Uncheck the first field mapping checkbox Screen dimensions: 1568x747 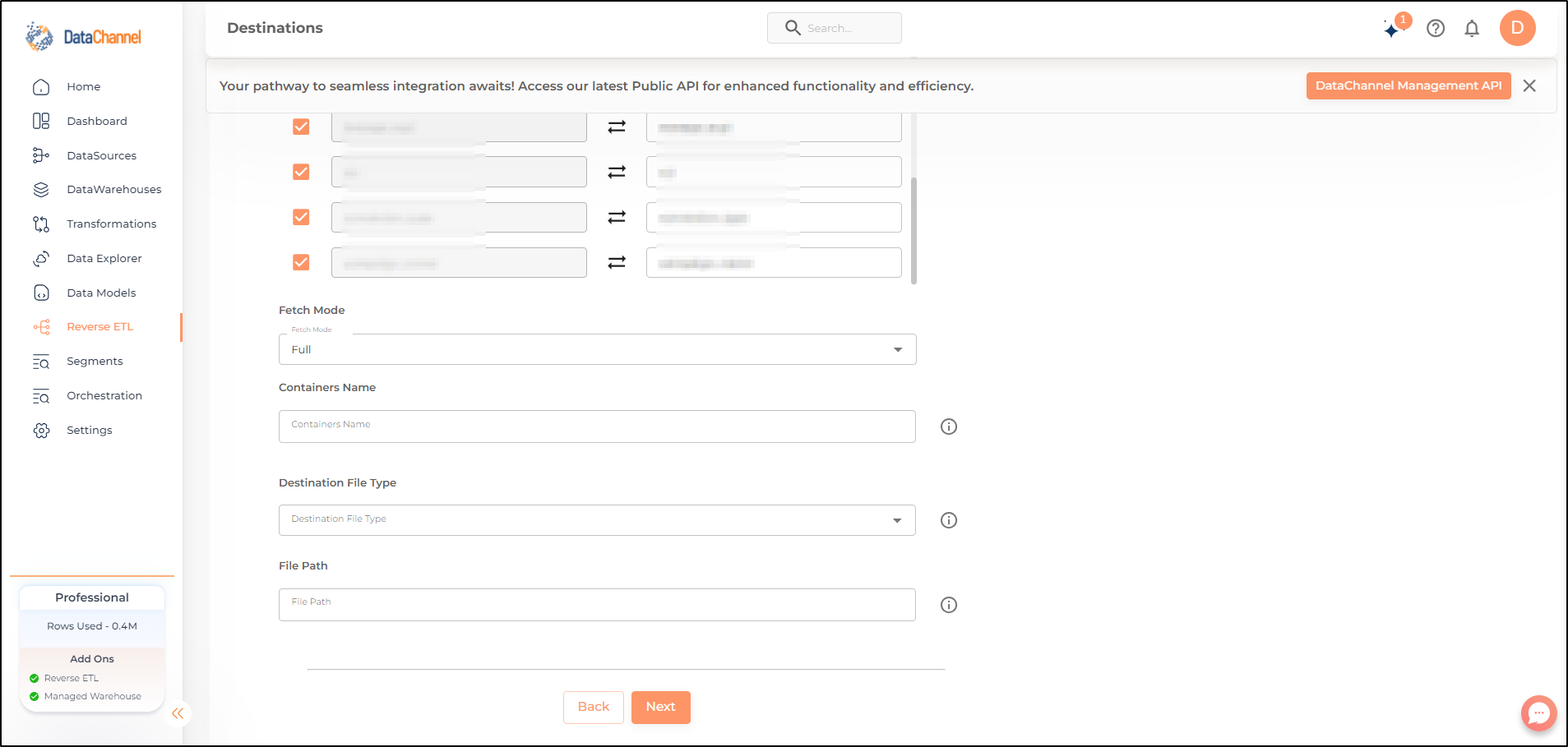pyautogui.click(x=301, y=127)
